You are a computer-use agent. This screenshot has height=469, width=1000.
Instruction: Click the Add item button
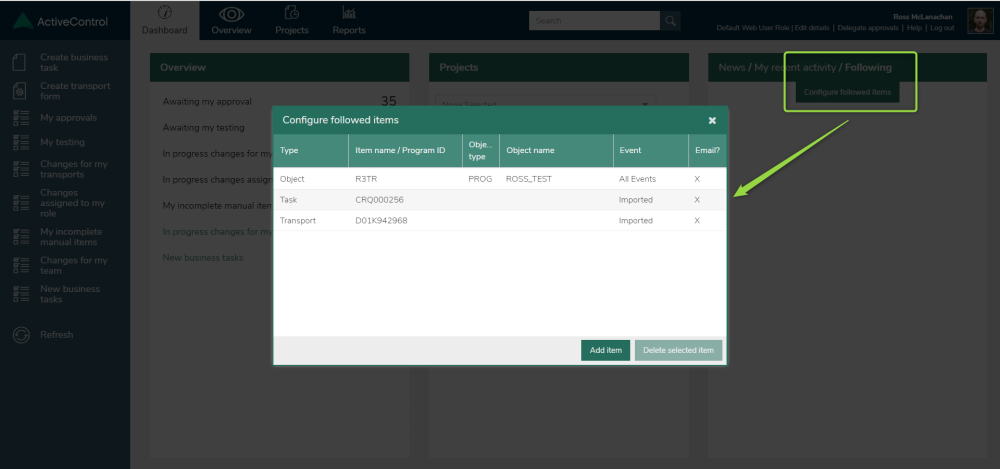coord(605,350)
